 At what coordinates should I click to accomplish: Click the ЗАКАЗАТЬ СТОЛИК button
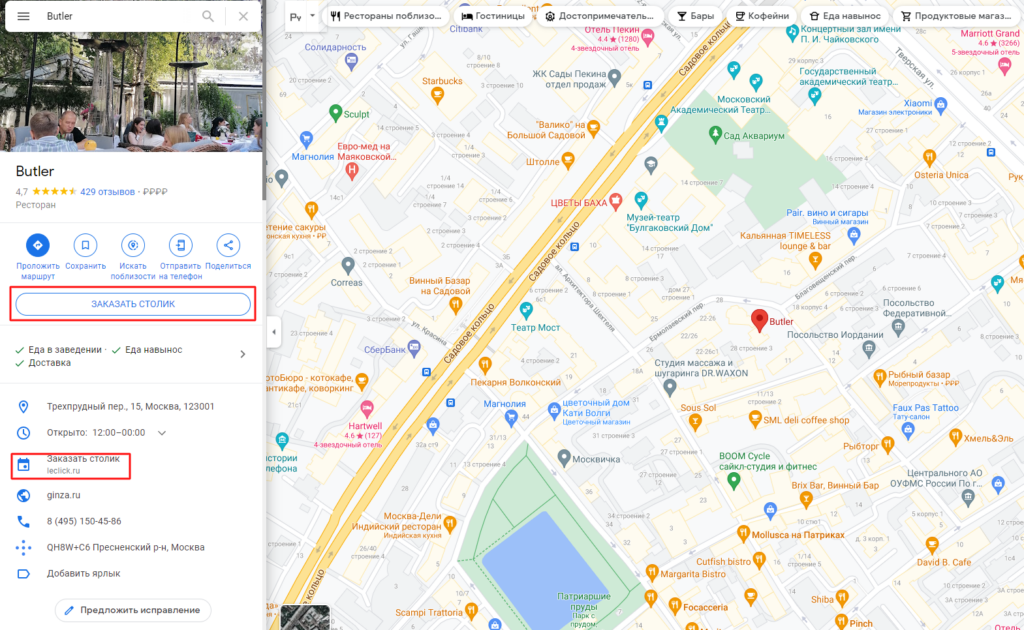point(133,304)
